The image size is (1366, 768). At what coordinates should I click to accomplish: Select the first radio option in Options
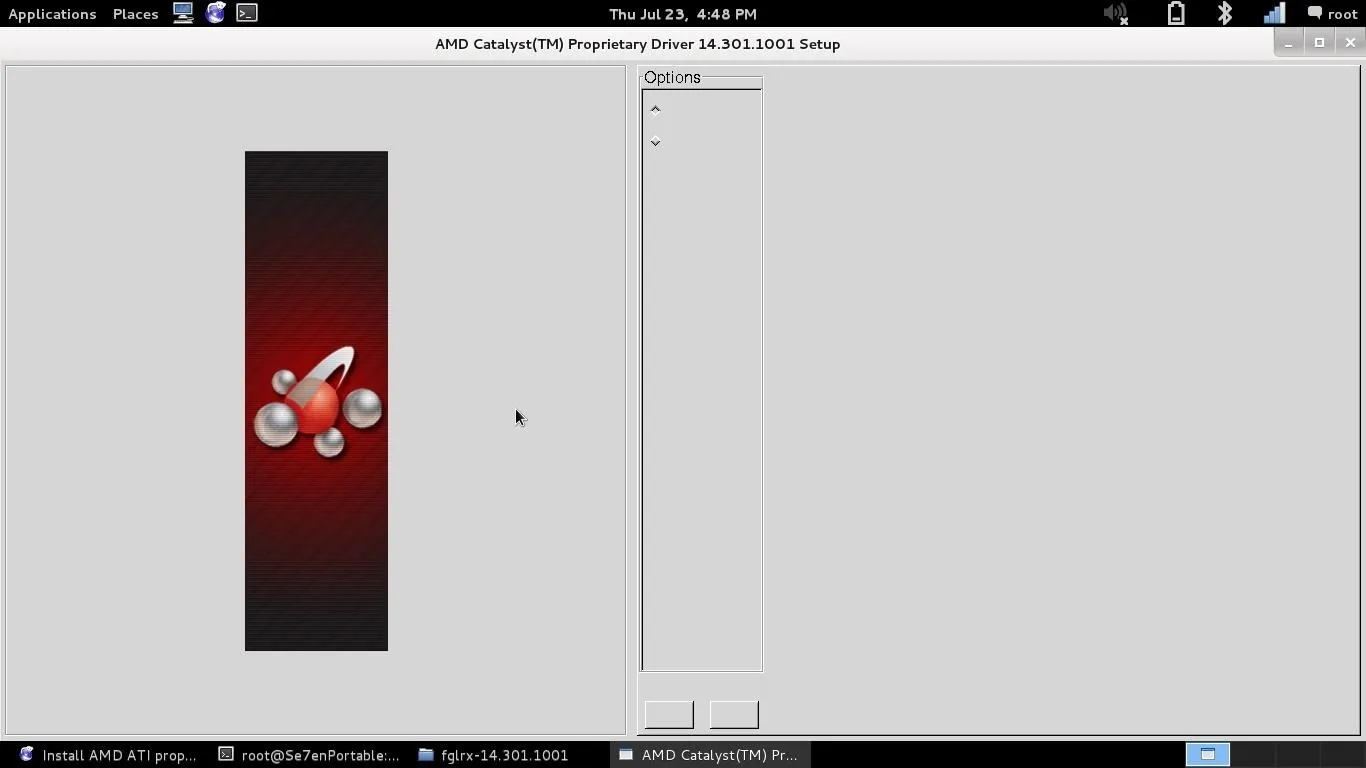pyautogui.click(x=655, y=110)
